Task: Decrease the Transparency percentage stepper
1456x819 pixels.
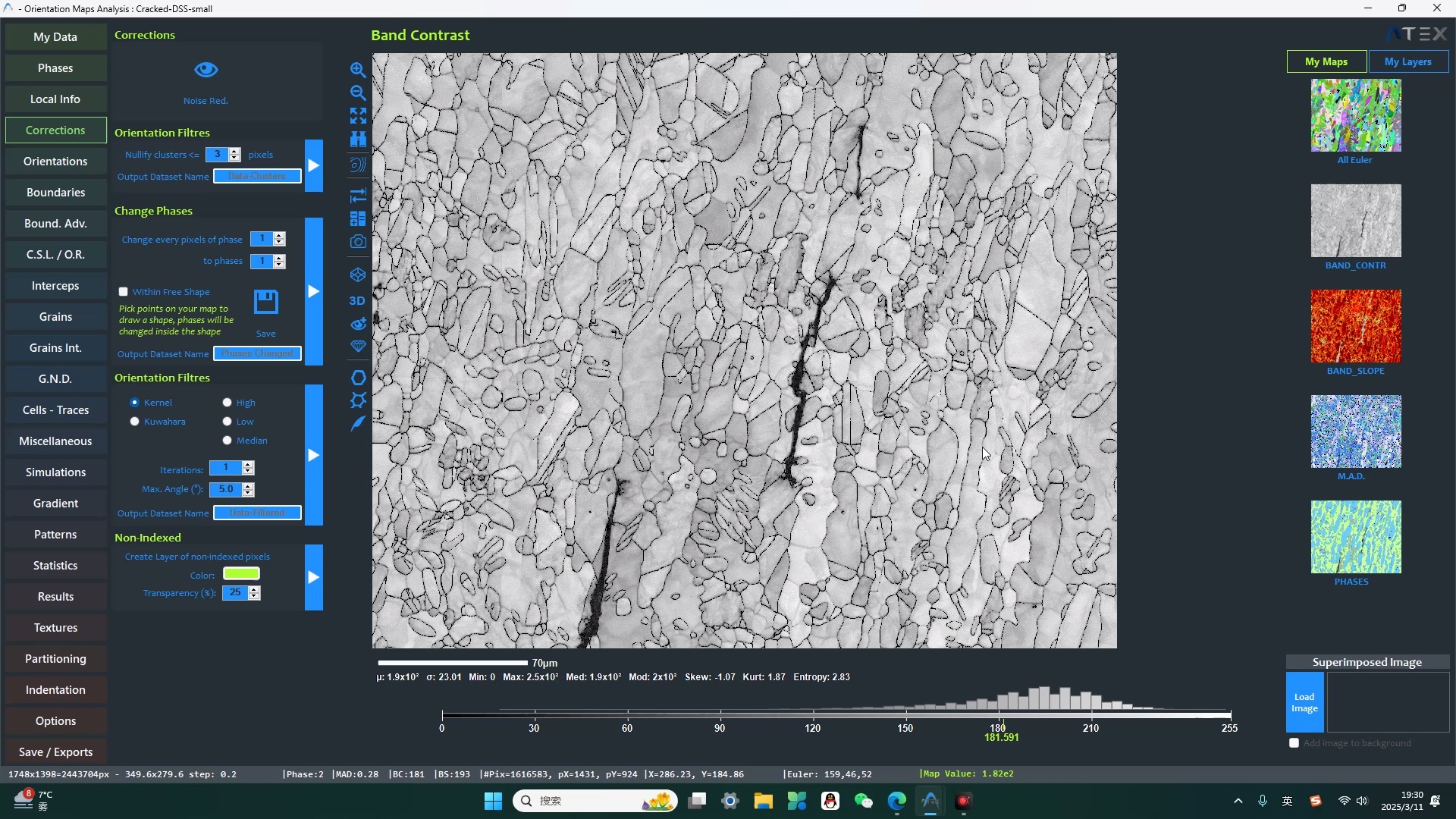Action: [x=255, y=597]
